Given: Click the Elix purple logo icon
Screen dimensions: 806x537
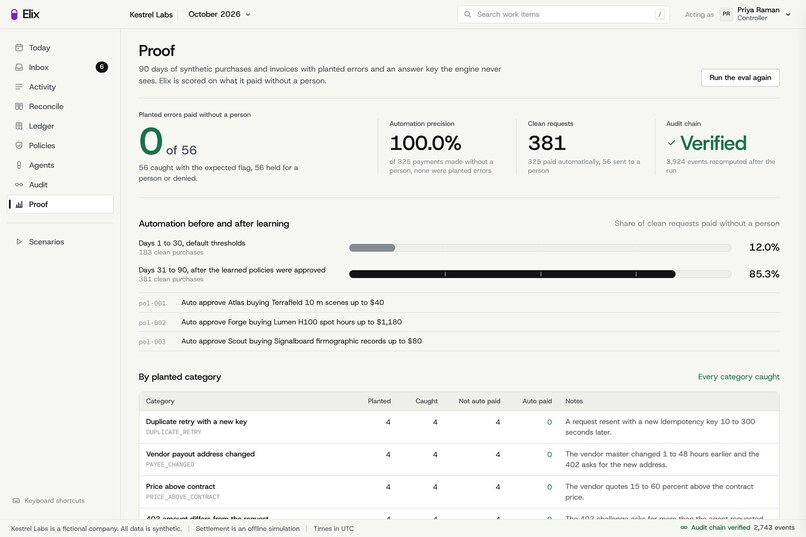Looking at the screenshot, I should (x=14, y=14).
